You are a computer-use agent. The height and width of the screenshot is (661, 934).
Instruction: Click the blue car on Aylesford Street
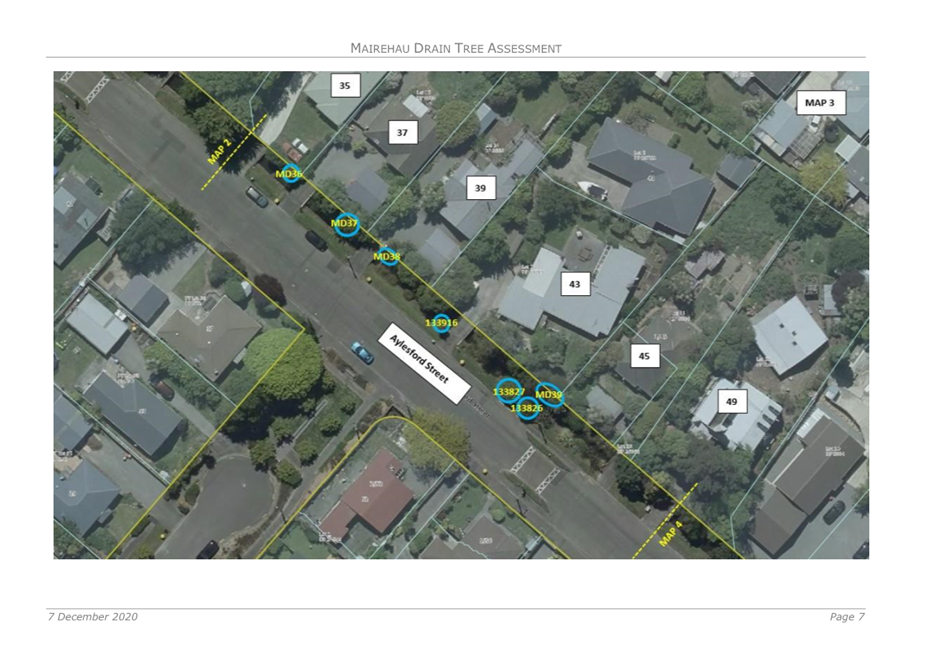[362, 353]
